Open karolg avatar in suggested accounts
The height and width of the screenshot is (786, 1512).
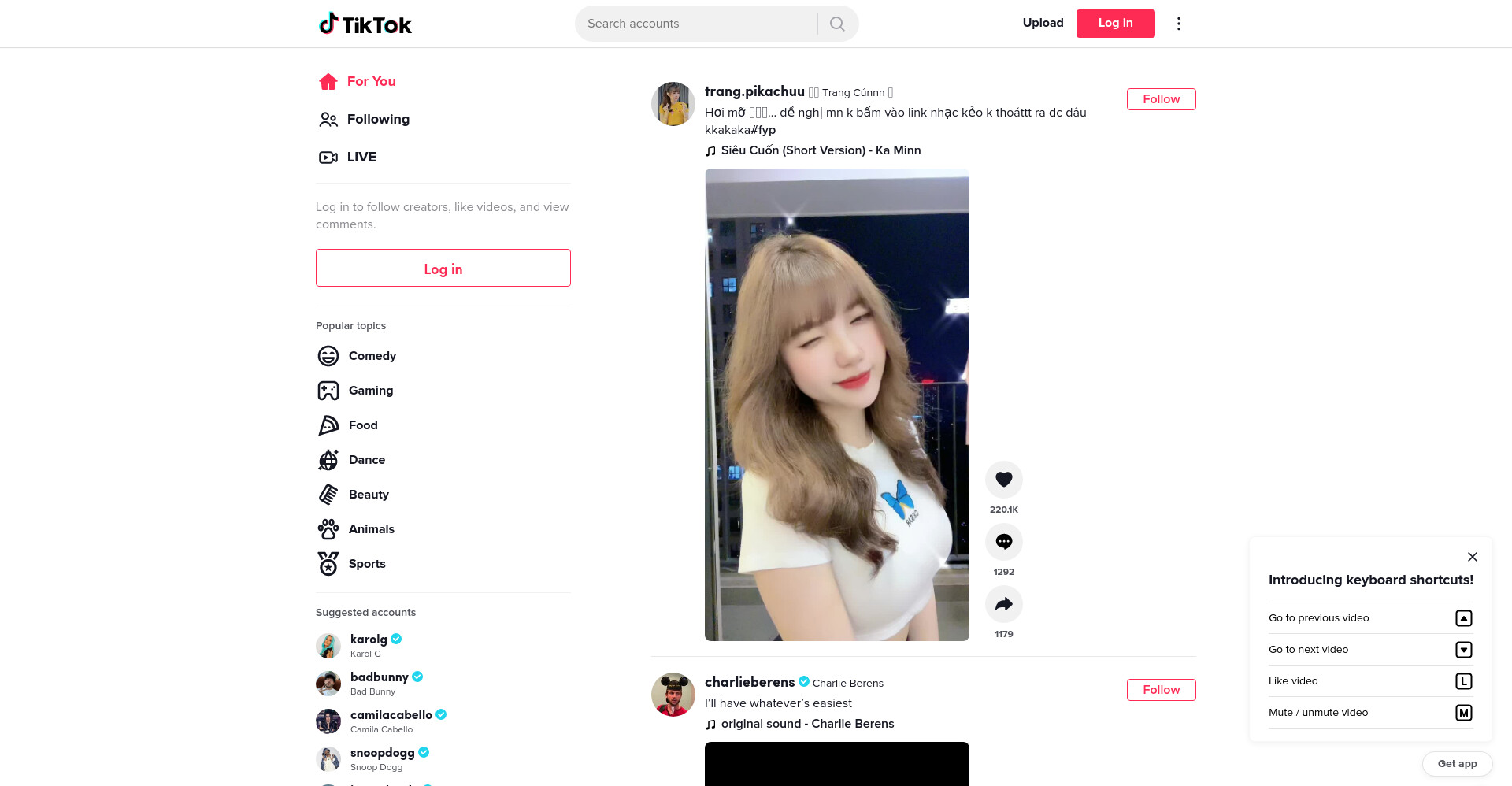[328, 646]
